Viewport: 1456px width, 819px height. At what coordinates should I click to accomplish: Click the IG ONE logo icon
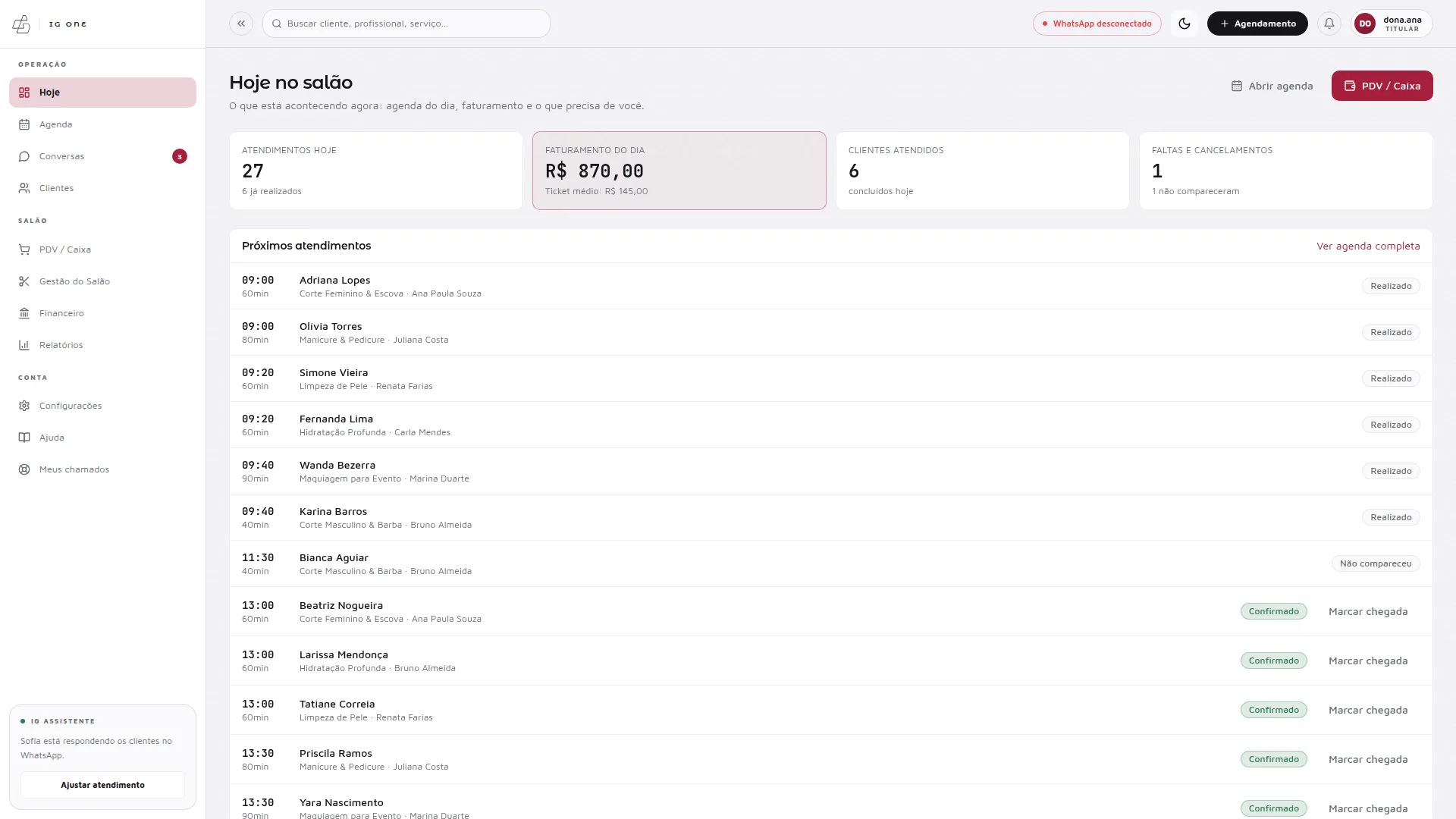tap(21, 24)
